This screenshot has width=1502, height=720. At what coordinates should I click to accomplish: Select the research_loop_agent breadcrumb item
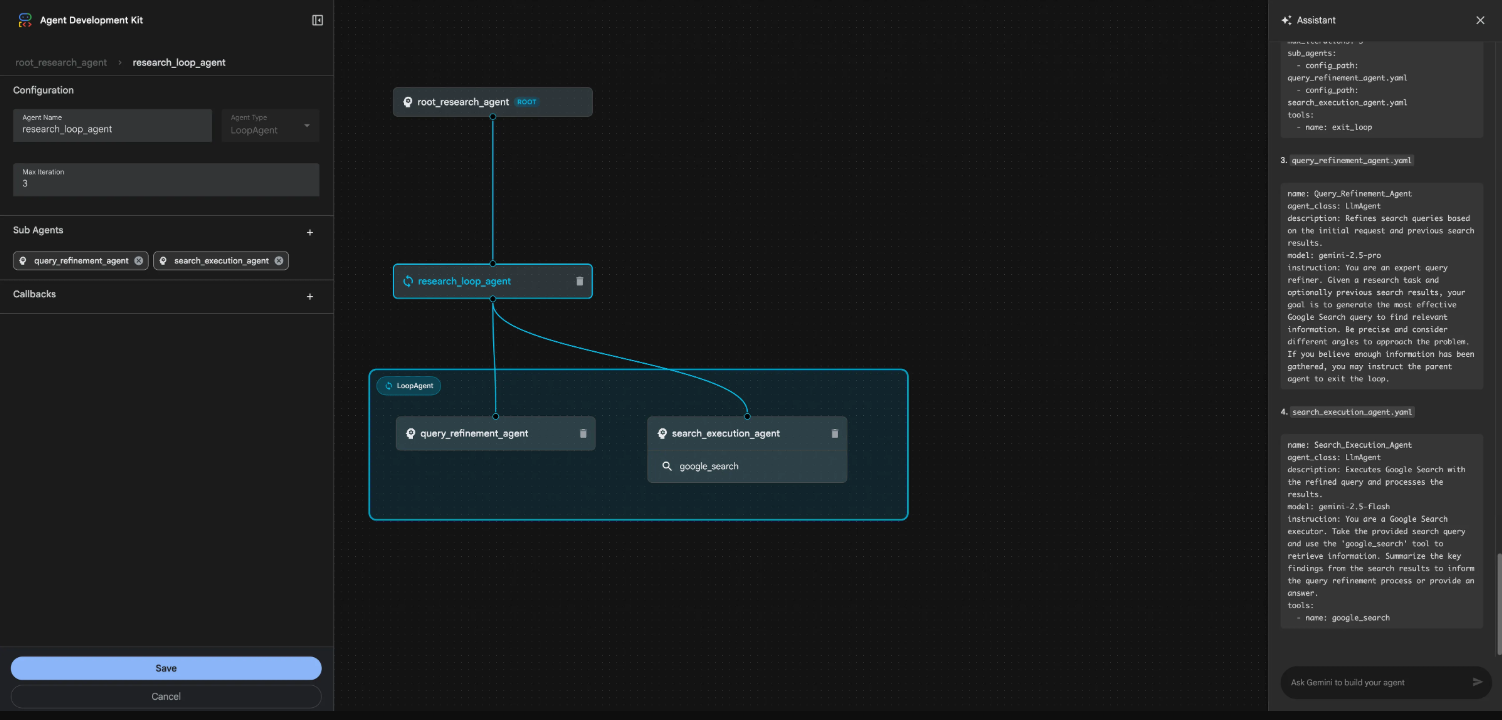coord(180,62)
